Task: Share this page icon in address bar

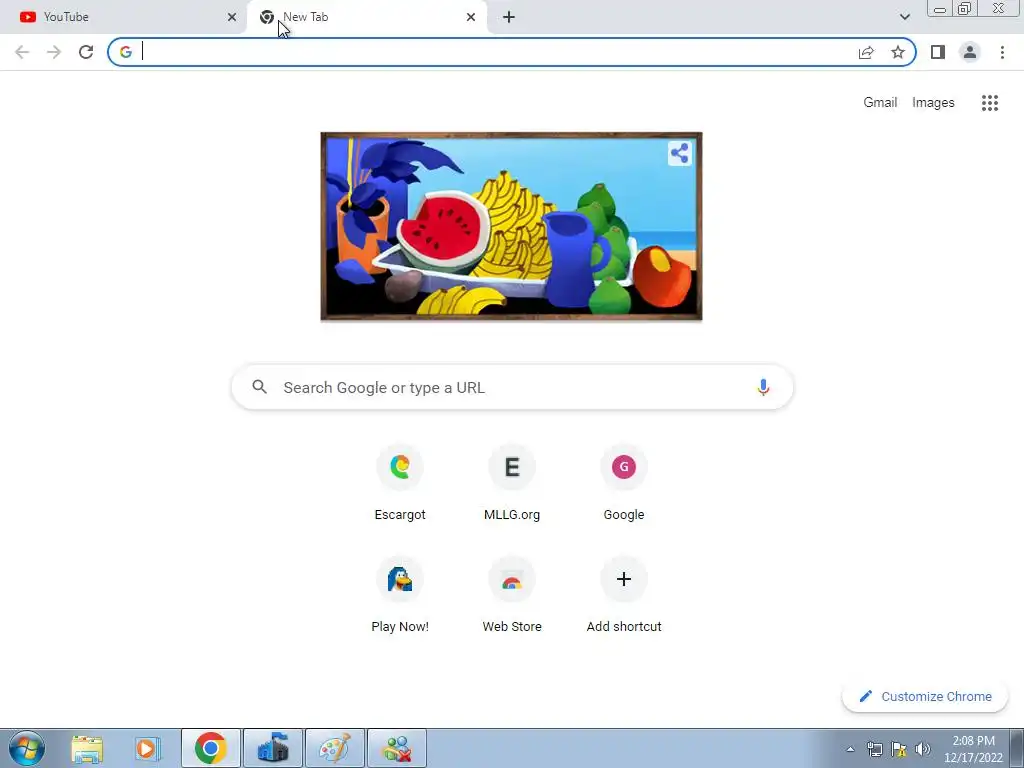Action: click(866, 52)
